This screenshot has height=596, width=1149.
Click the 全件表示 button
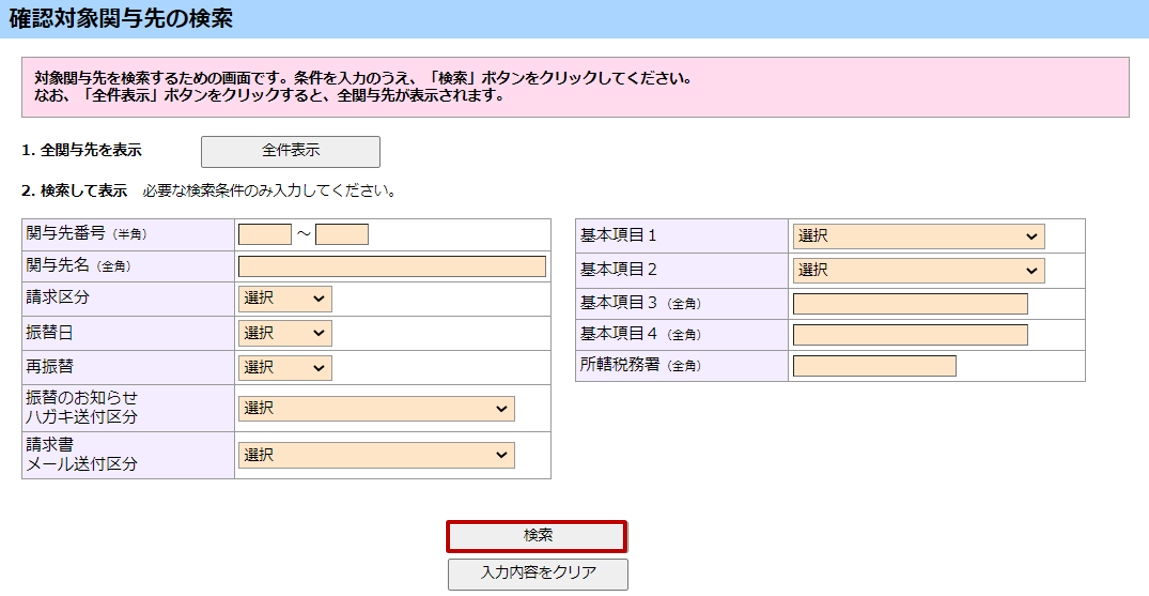290,151
